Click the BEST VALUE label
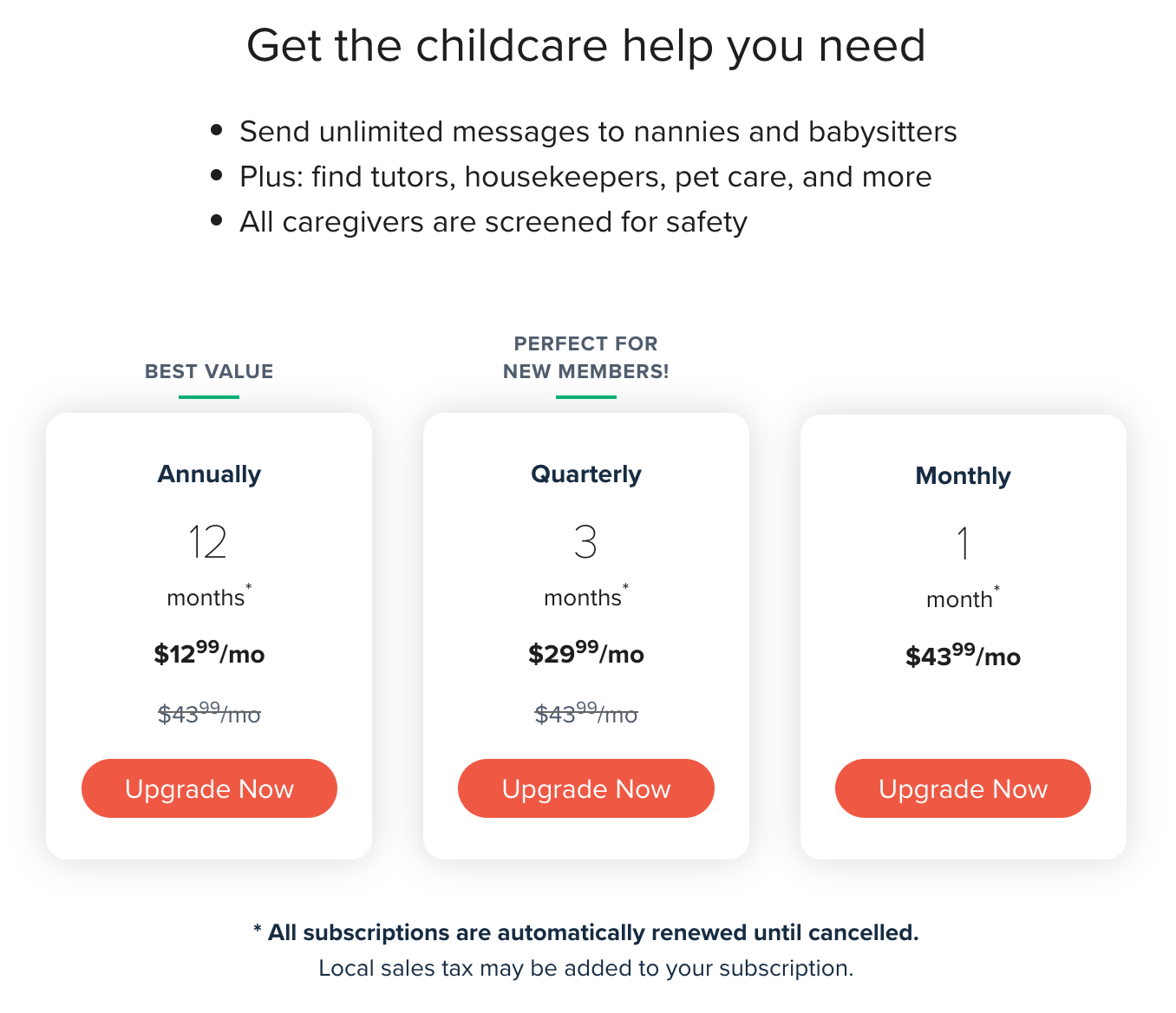This screenshot has height=1013, width=1176. point(208,371)
